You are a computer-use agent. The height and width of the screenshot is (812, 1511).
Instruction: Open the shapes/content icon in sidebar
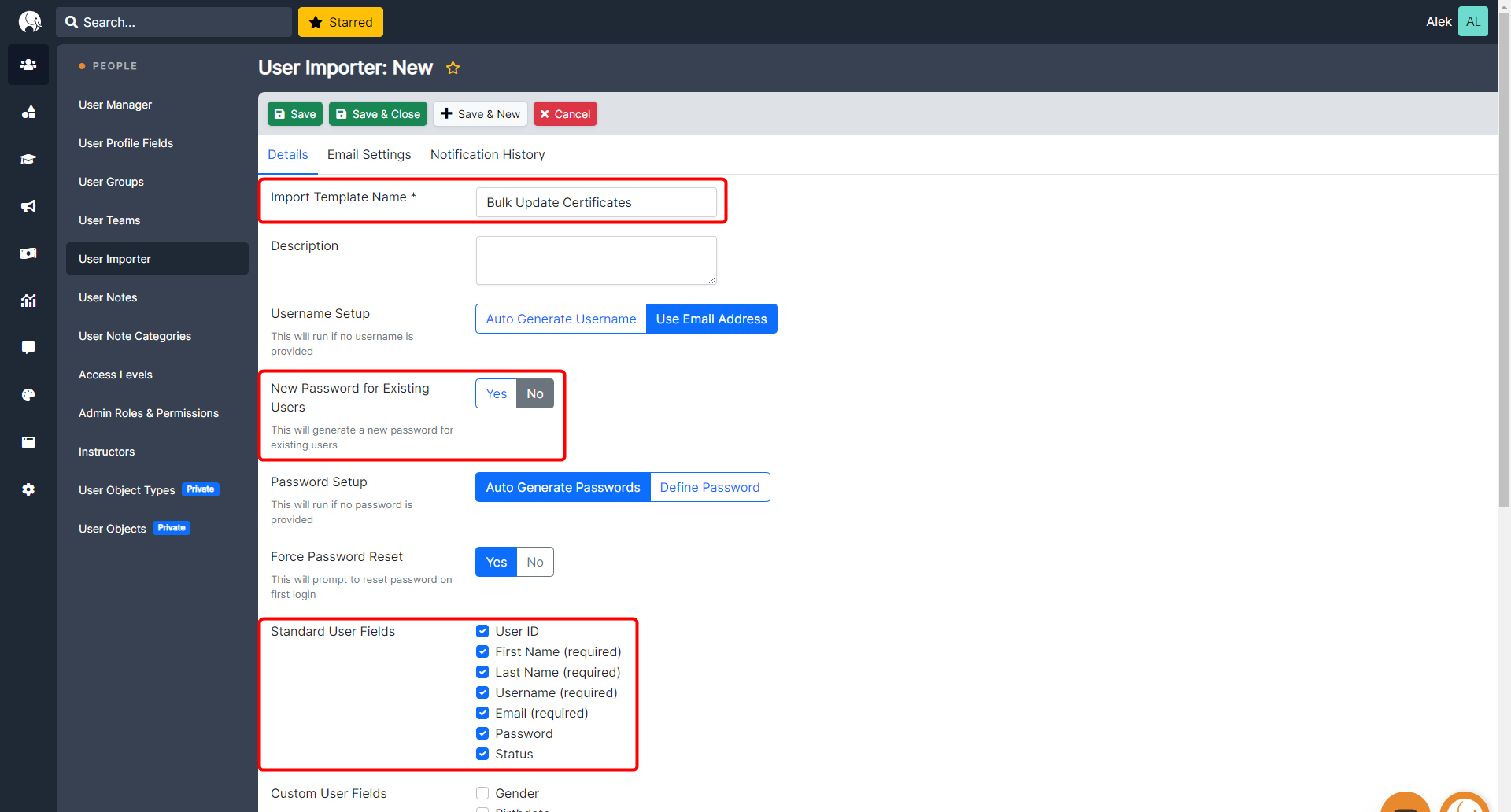(x=28, y=112)
